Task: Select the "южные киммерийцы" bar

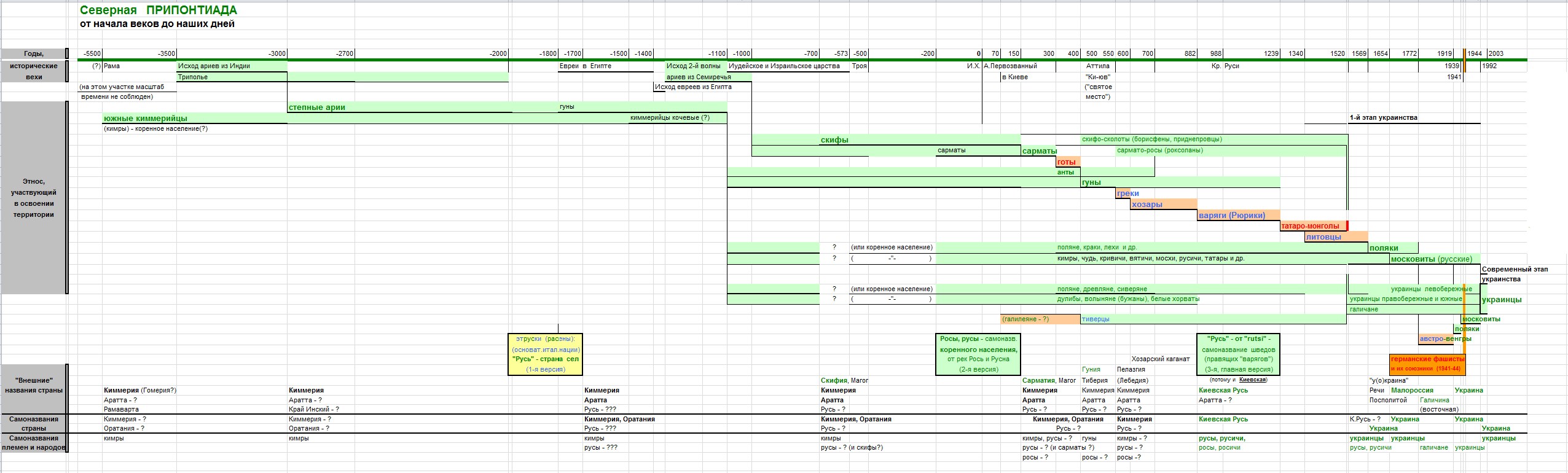Action: (146, 118)
